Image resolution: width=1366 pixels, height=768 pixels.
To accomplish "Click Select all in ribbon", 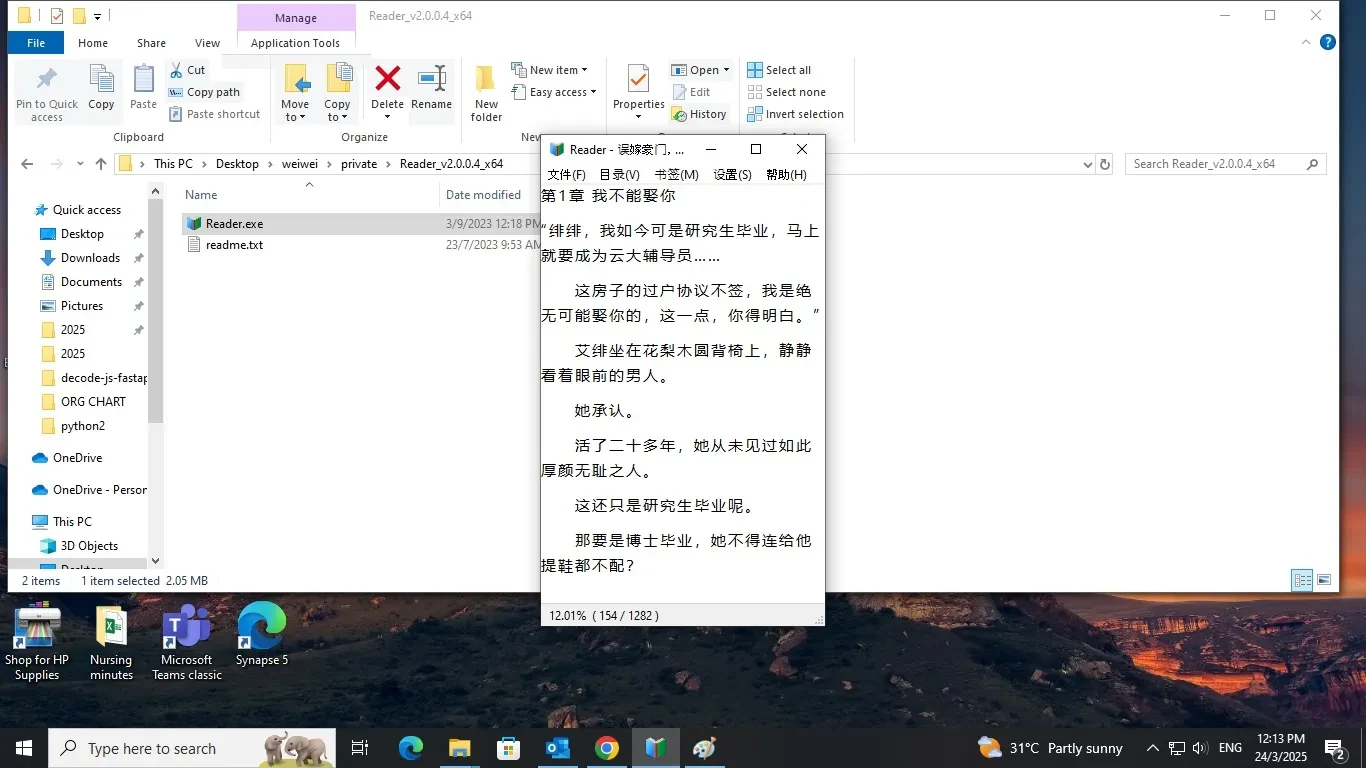I will 779,70.
